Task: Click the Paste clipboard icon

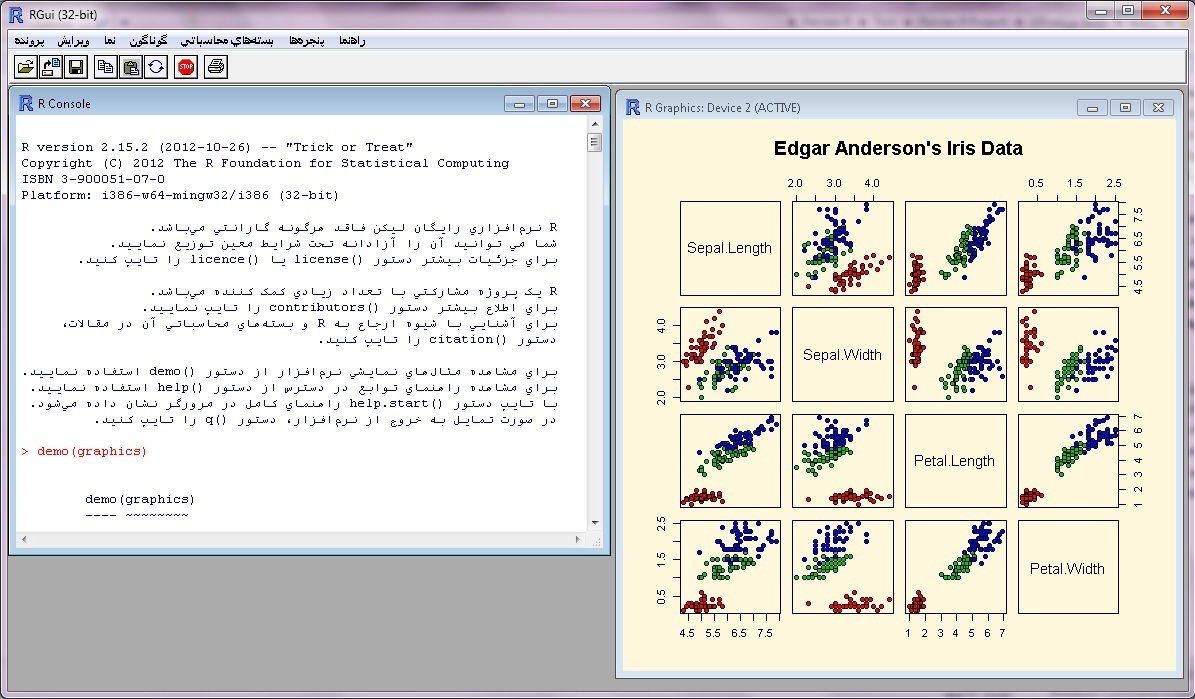Action: pos(130,67)
